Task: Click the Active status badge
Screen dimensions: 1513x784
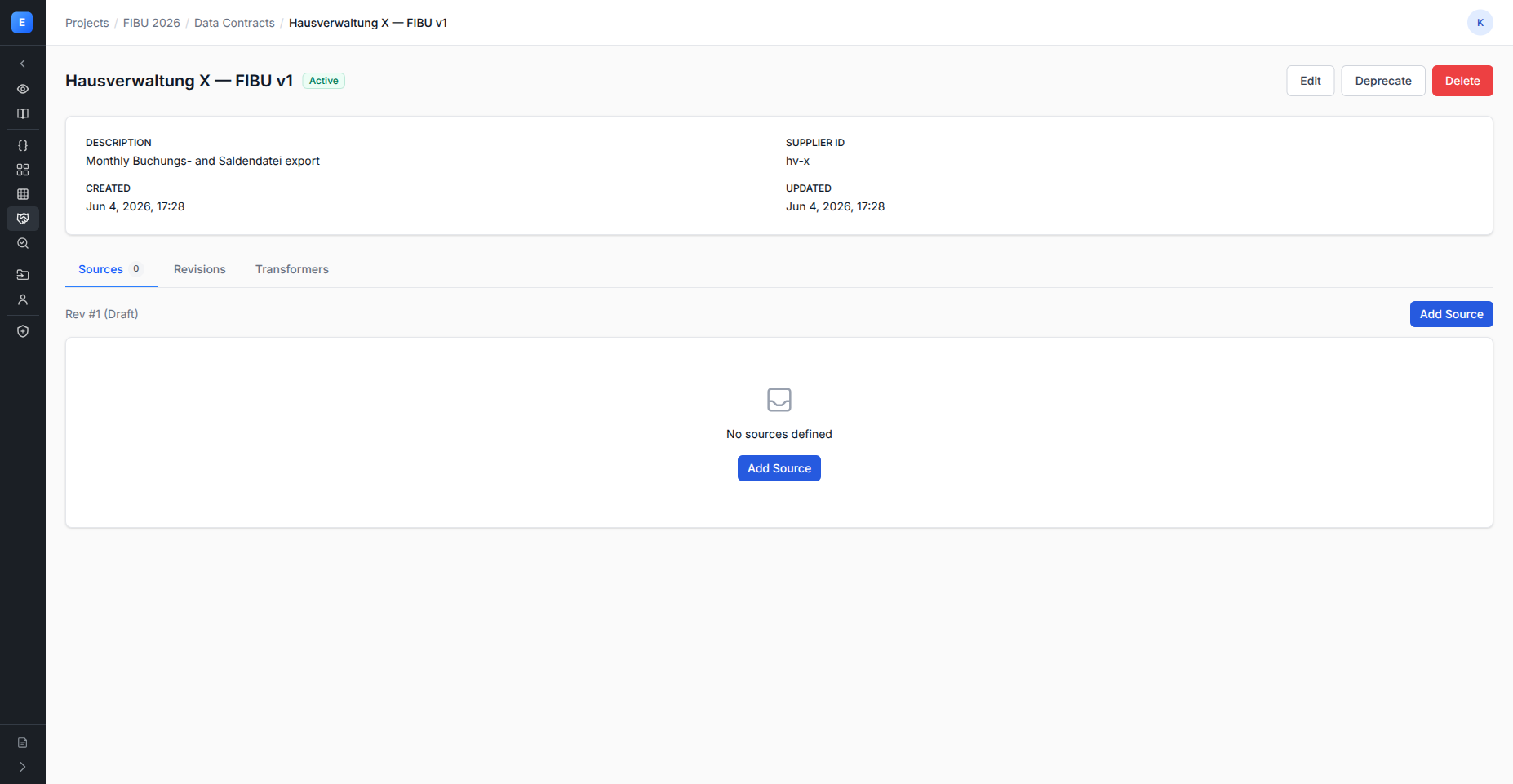Action: [x=324, y=81]
